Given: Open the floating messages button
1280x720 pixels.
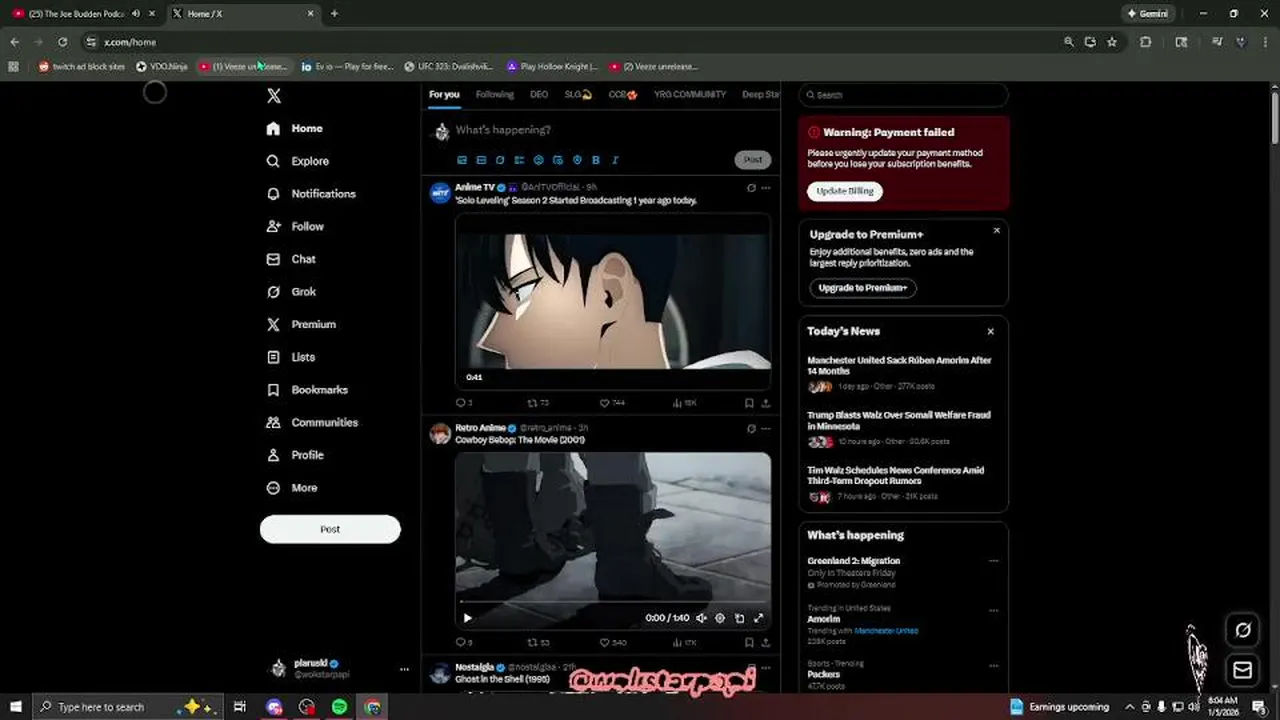Looking at the screenshot, I should (1243, 670).
